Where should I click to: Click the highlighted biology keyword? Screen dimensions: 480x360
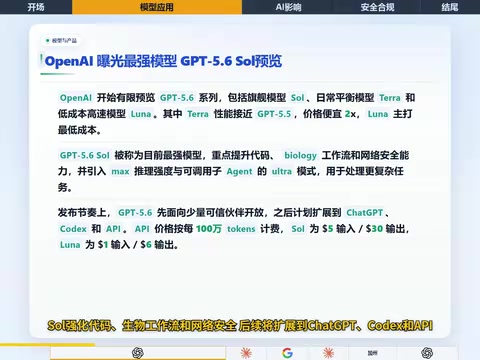tap(300, 155)
